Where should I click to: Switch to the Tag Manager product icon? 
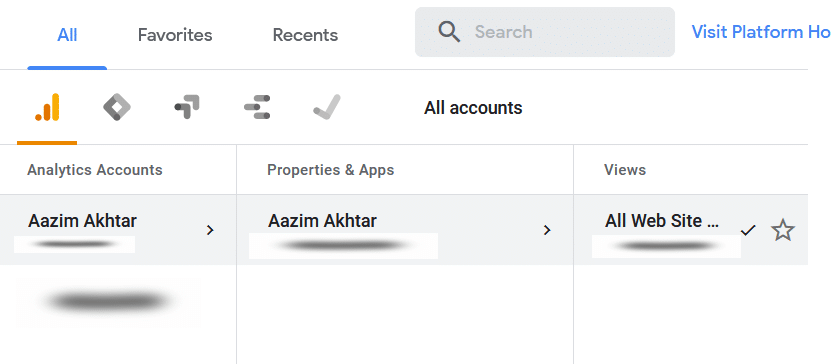click(x=117, y=108)
